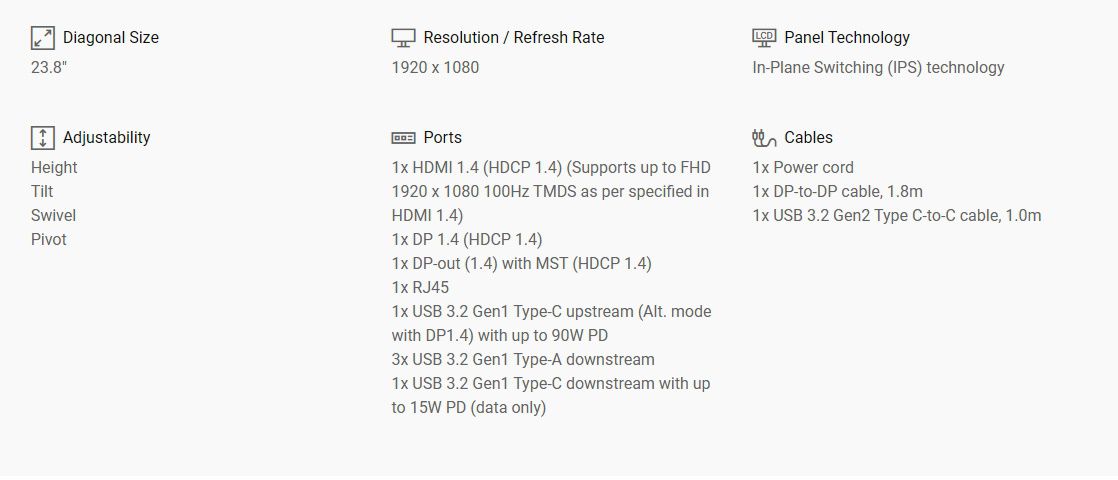Screen dimensions: 1118x480
Task: Click the Cables plug icon
Action: [764, 138]
